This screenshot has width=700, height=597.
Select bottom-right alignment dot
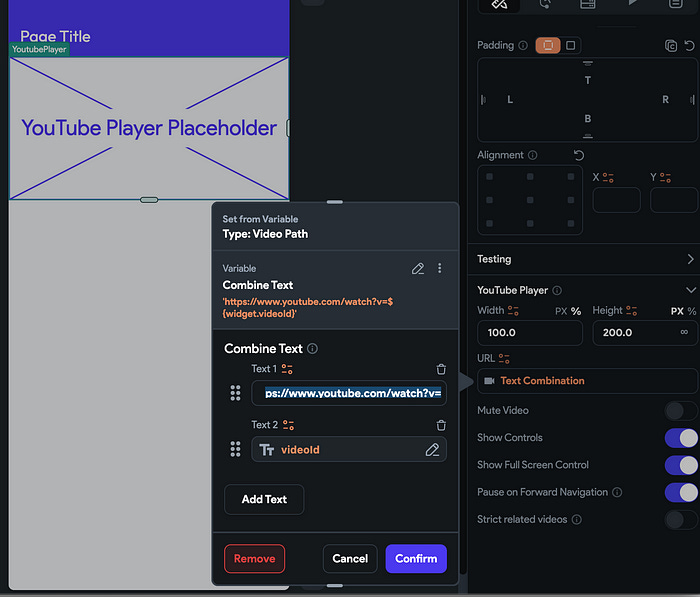pos(571,223)
